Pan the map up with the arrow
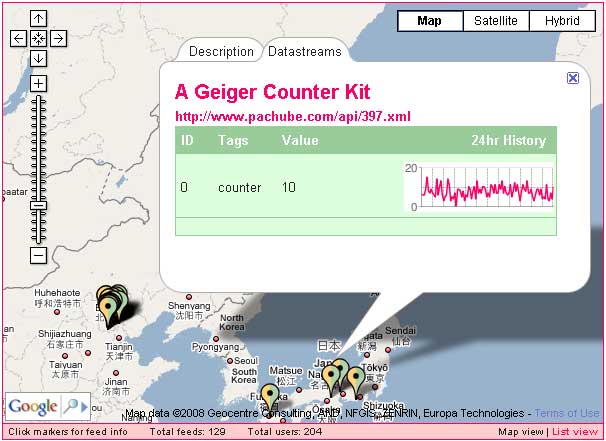Viewport: 606px width, 441px height. (38, 18)
